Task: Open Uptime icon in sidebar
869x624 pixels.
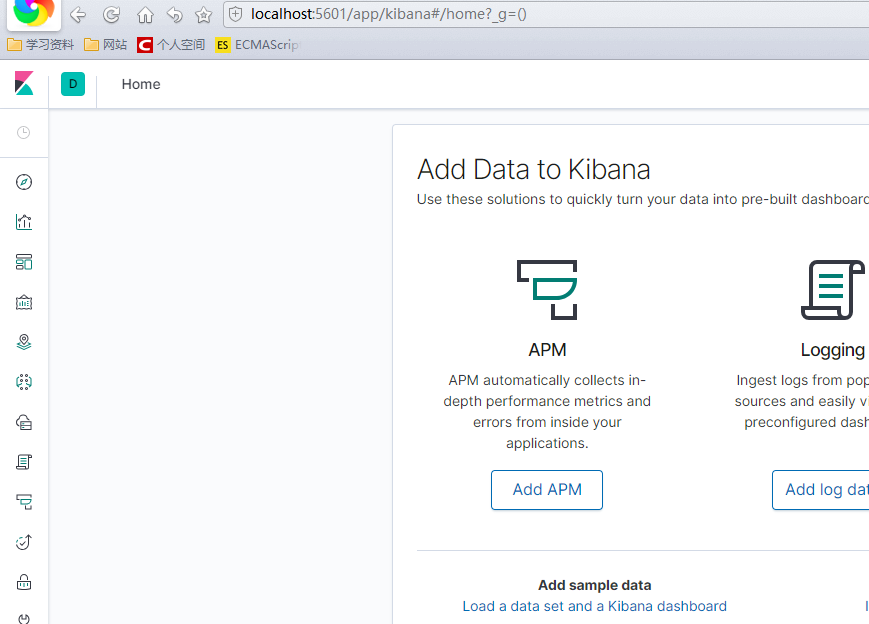Action: click(24, 542)
